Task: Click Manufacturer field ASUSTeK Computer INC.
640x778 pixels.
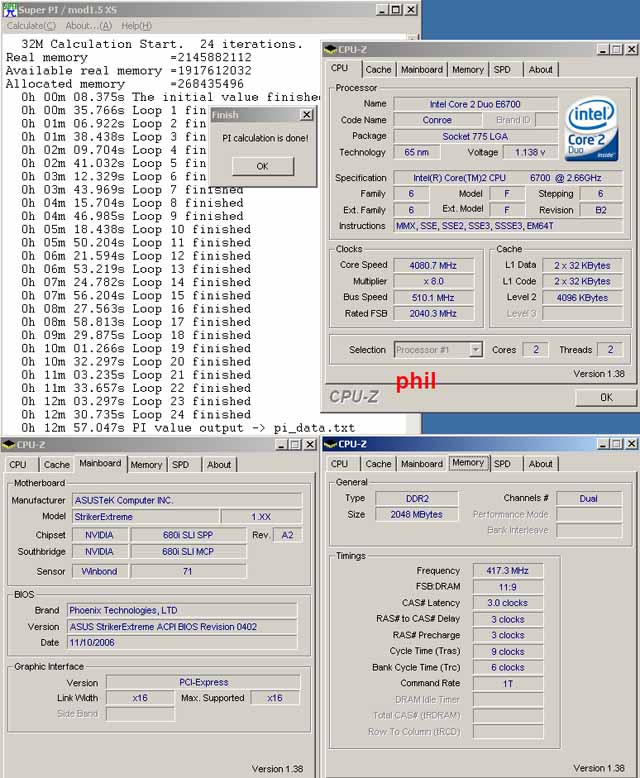Action: pyautogui.click(x=187, y=501)
